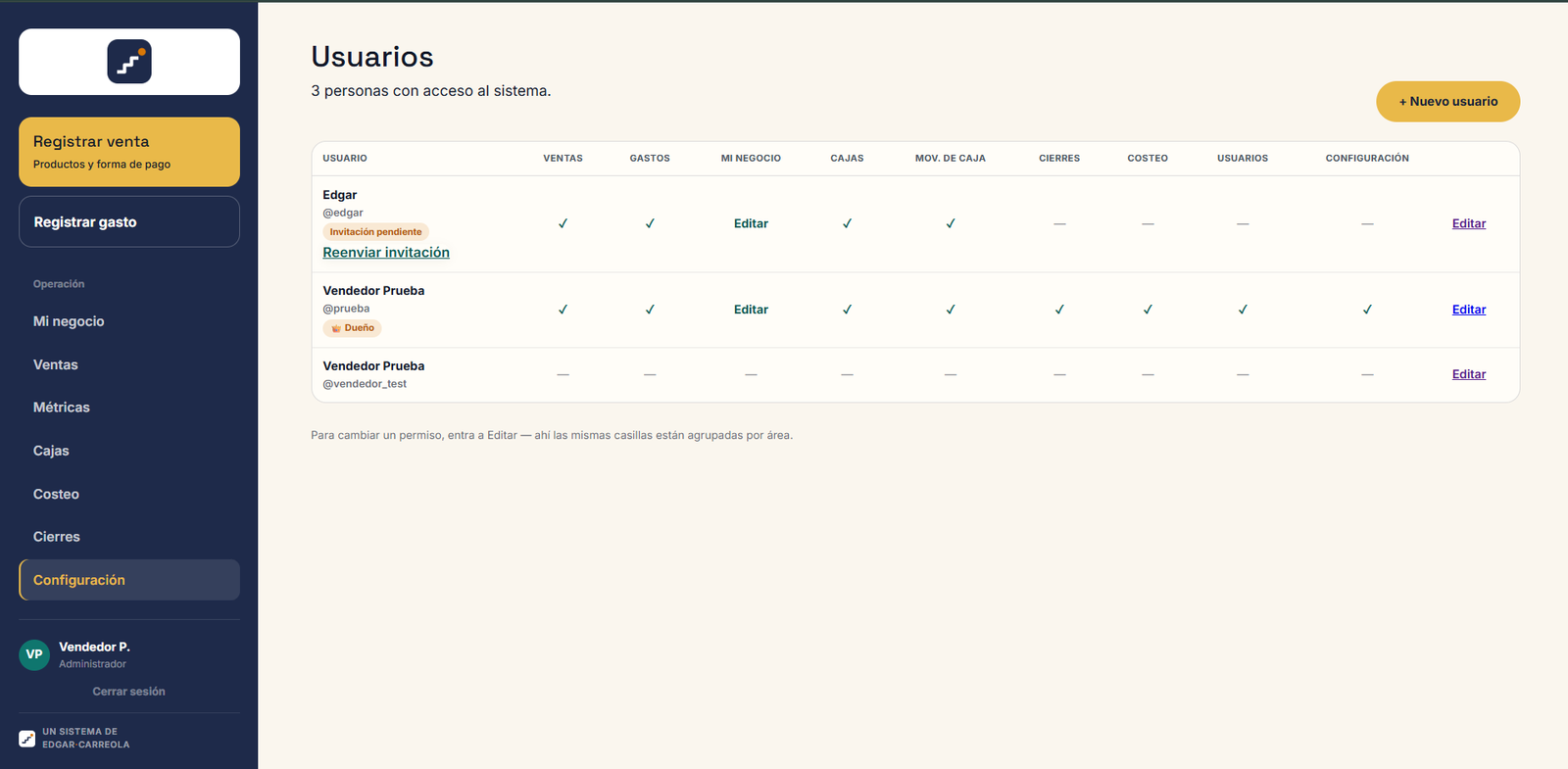1568x769 pixels.
Task: Open Editar link for @prueba row
Action: (1469, 310)
